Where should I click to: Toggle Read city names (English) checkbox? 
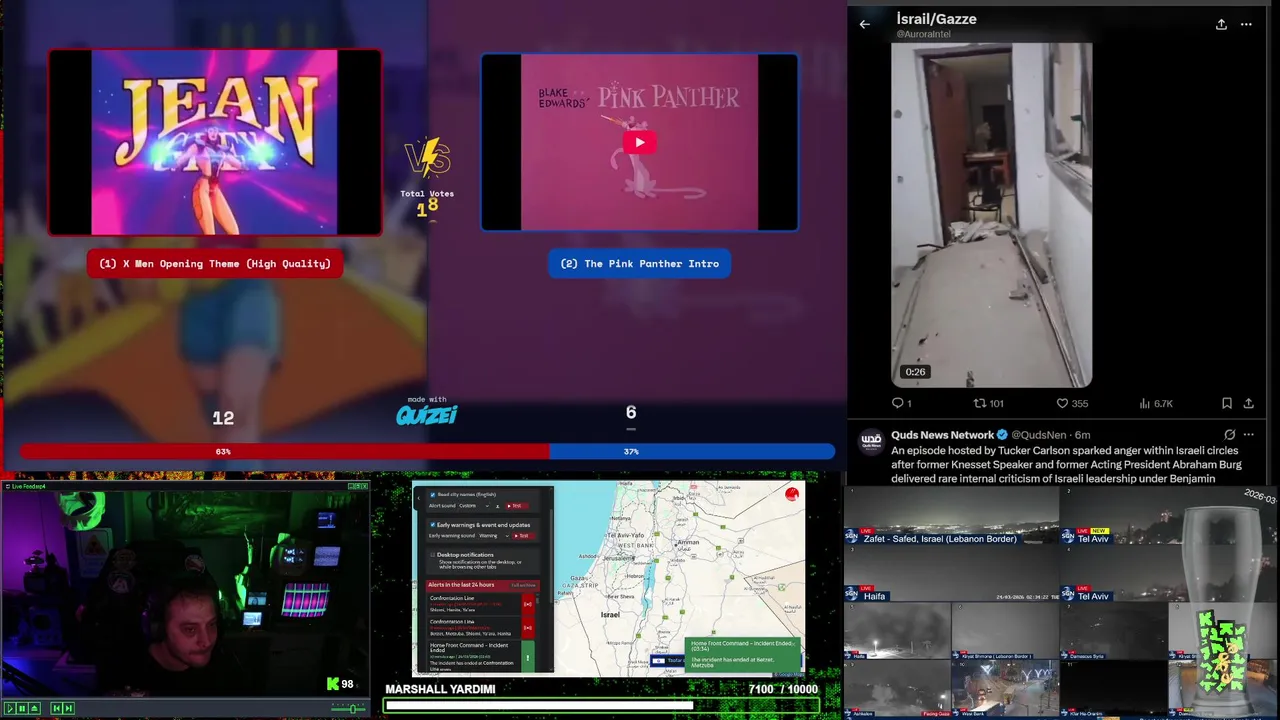(x=433, y=495)
